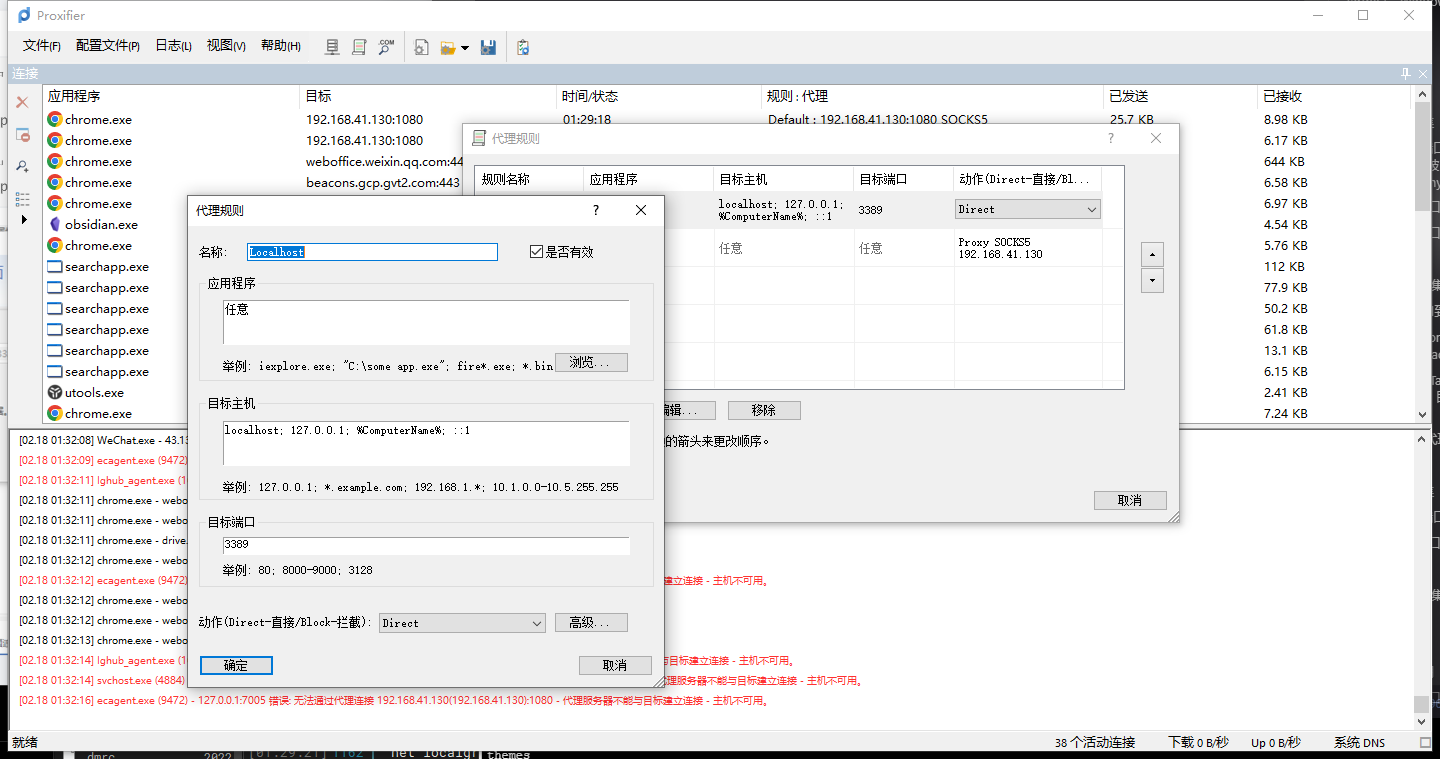Click searchapp.exe icon in the 112 KB row
Screen dimensions: 1440x759
tap(55, 266)
